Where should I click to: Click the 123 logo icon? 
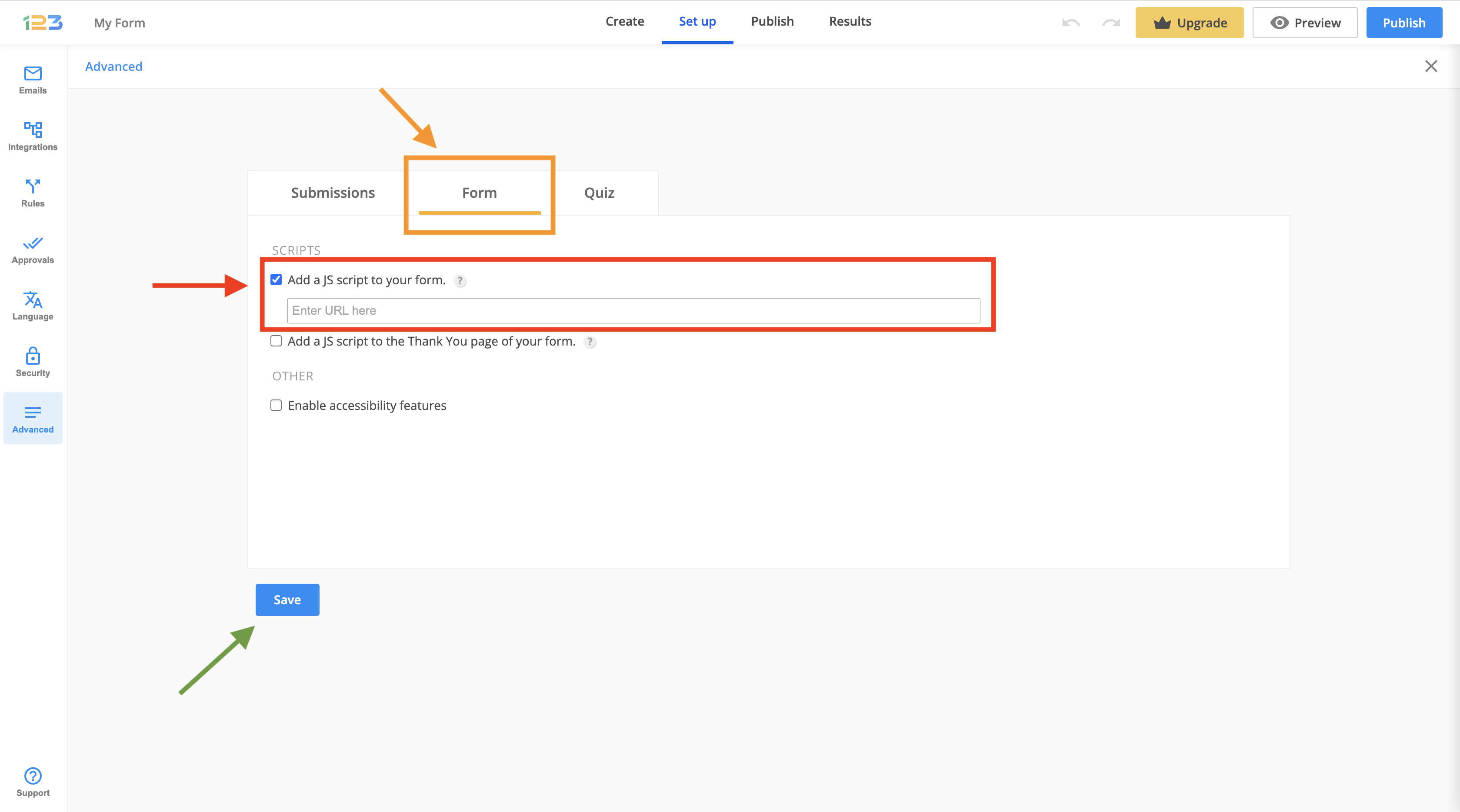[x=43, y=23]
